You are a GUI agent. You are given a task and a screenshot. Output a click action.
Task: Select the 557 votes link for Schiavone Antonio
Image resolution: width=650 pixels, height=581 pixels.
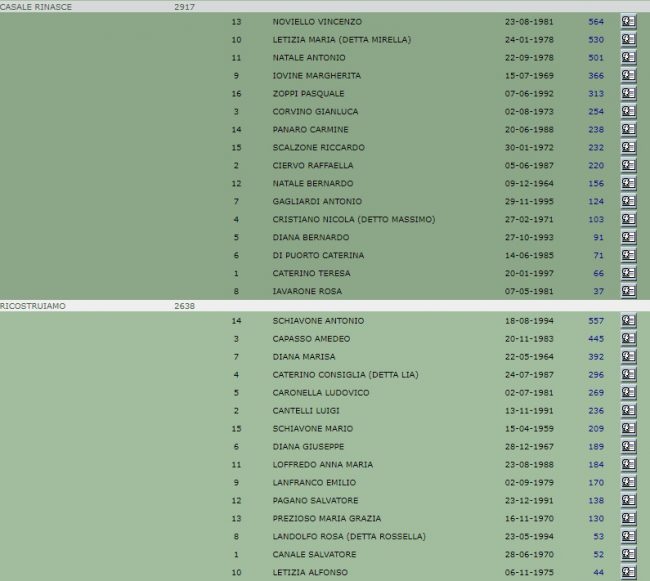[x=595, y=321]
